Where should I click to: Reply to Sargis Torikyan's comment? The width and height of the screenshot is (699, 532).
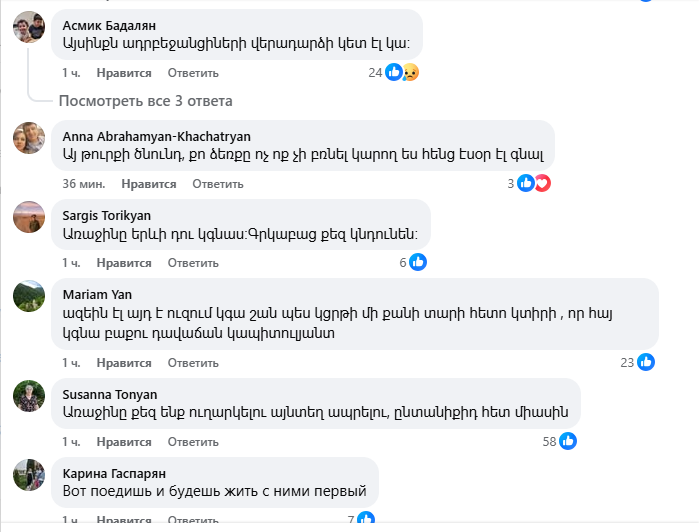click(x=193, y=263)
